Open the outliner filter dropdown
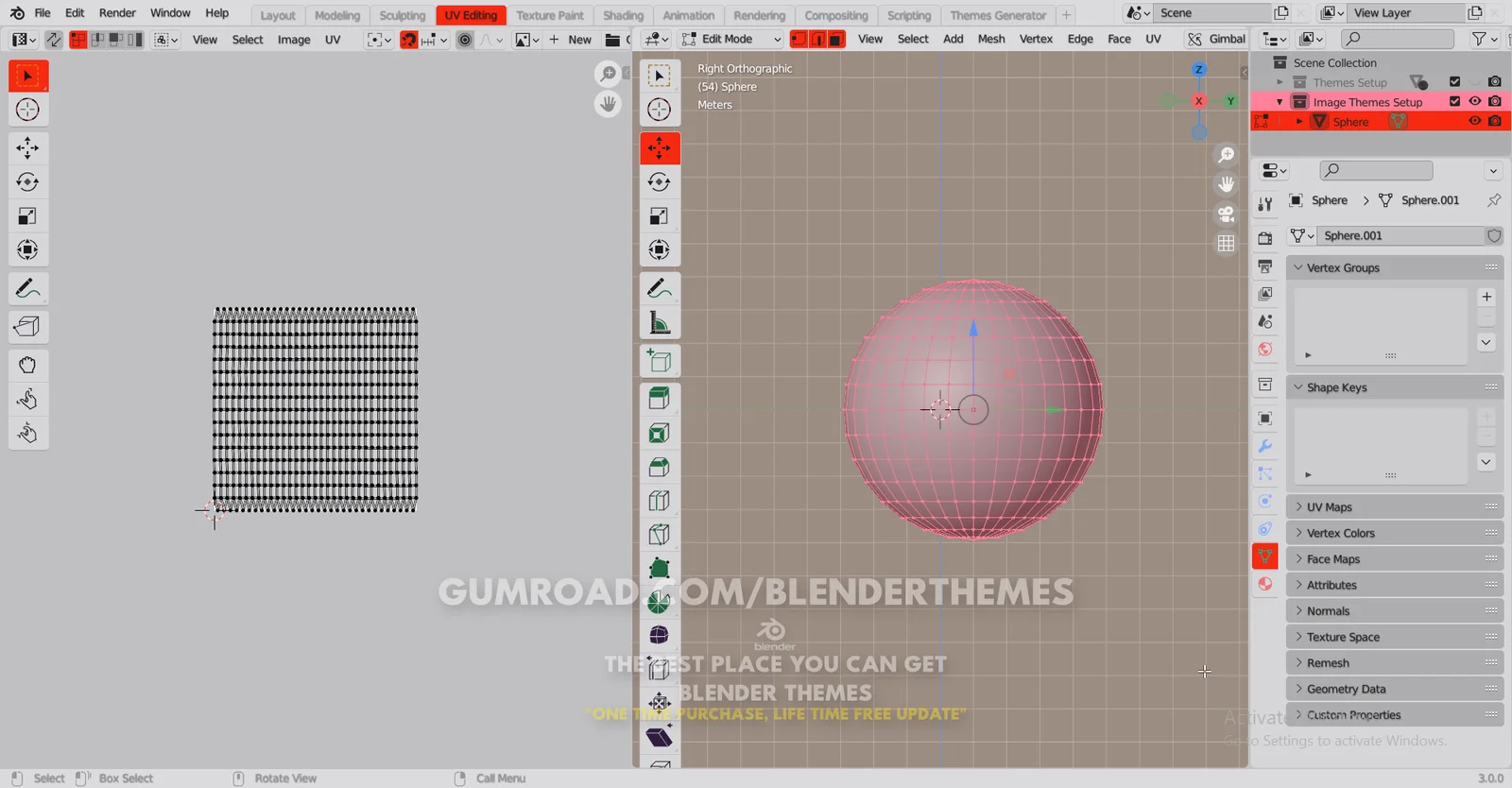 [x=1485, y=39]
